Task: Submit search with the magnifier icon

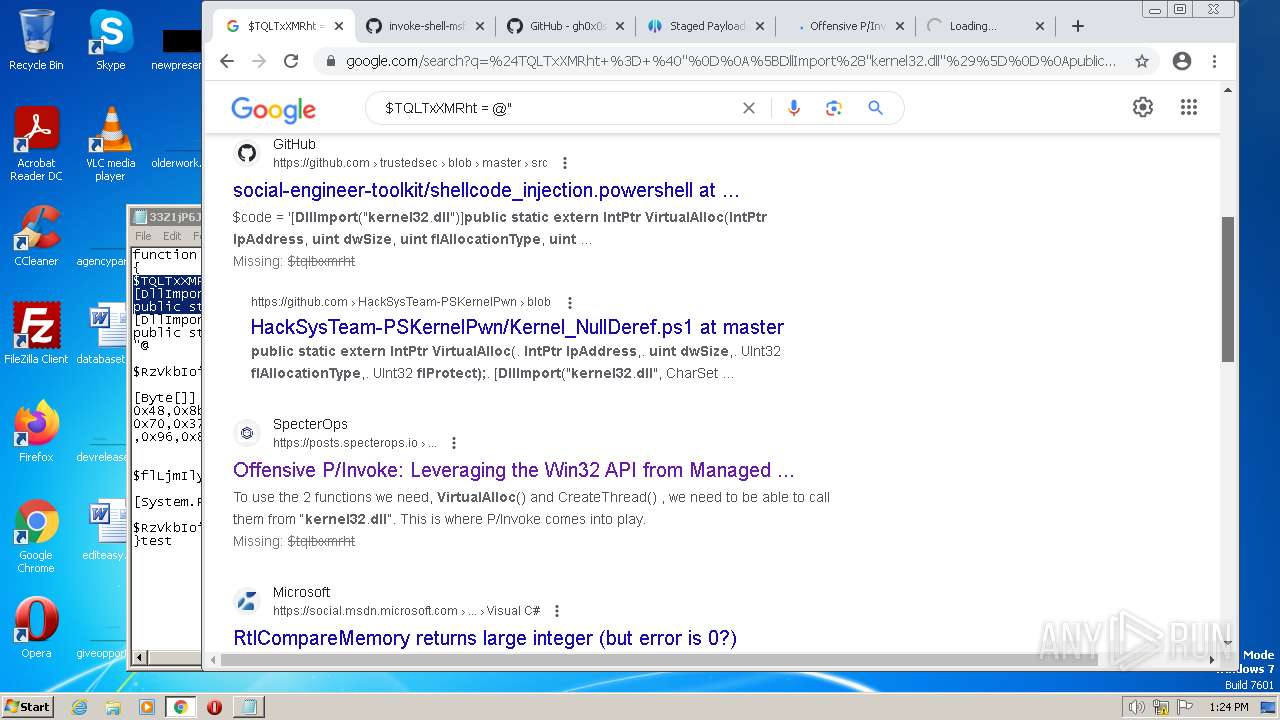Action: pos(876,108)
